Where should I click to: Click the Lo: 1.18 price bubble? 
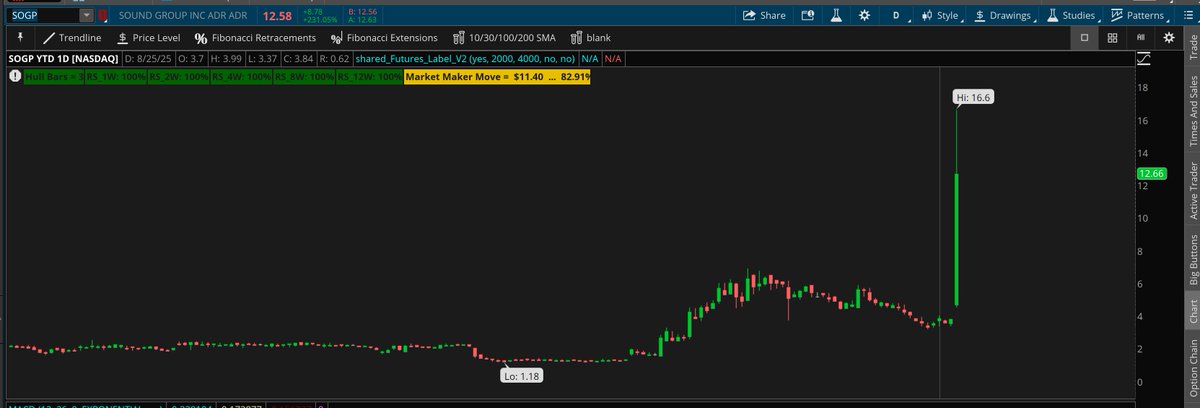(x=522, y=376)
